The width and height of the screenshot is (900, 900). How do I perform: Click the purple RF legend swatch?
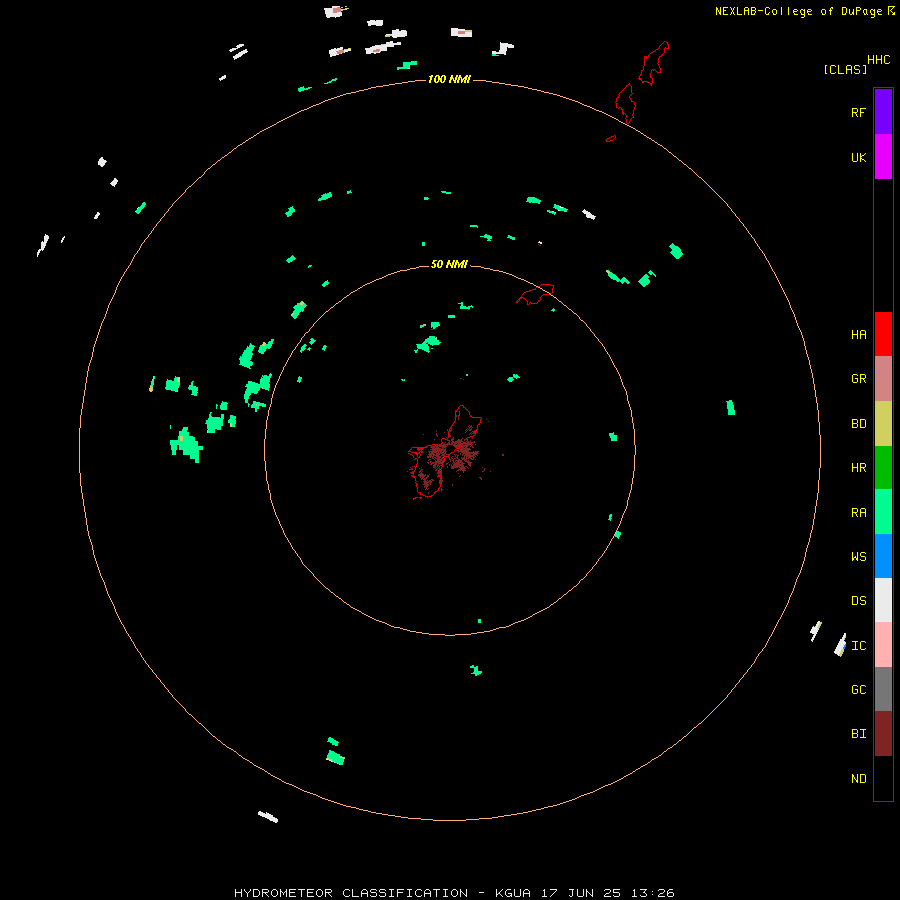coord(883,111)
